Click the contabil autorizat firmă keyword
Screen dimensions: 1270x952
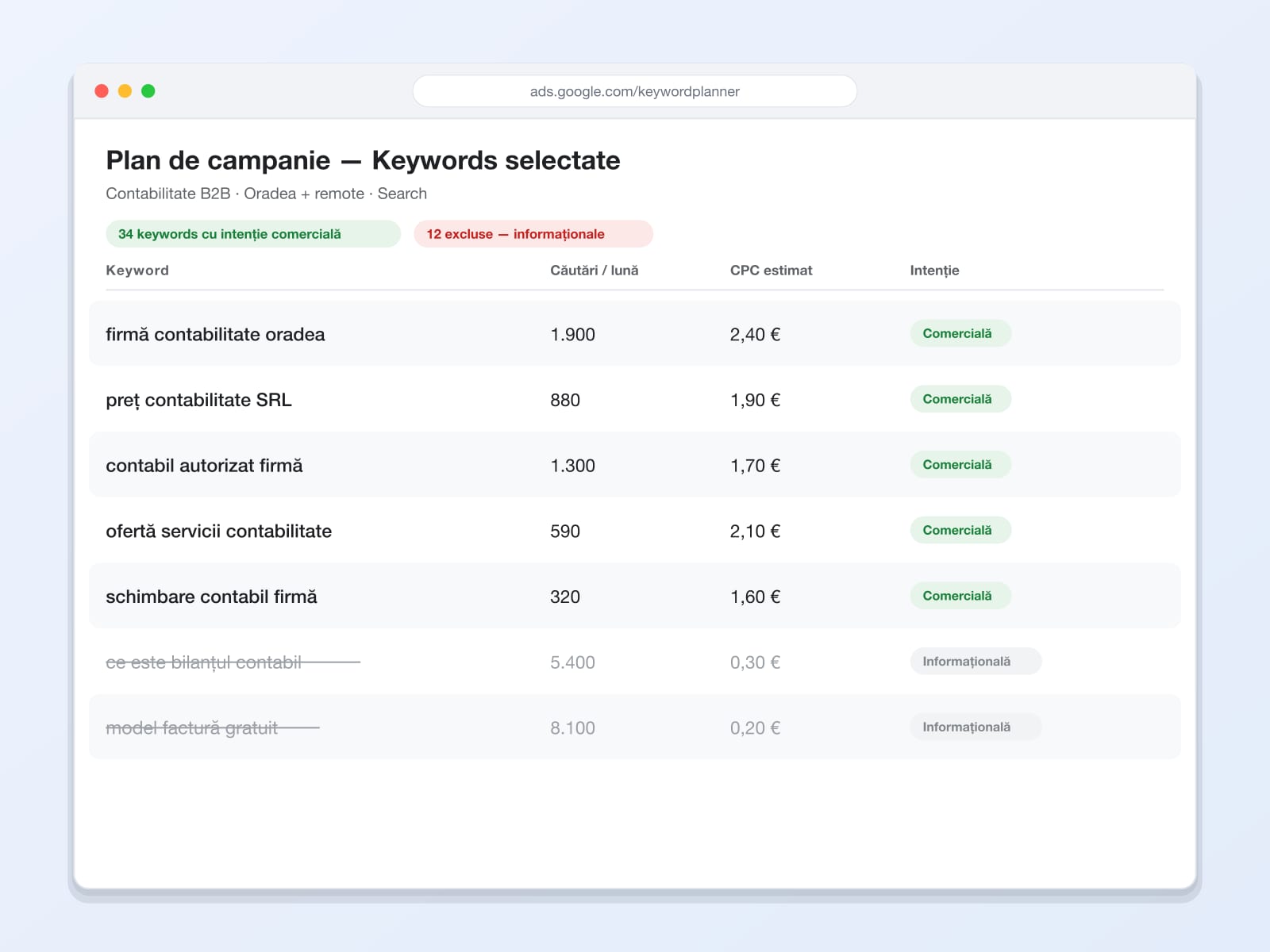[204, 466]
